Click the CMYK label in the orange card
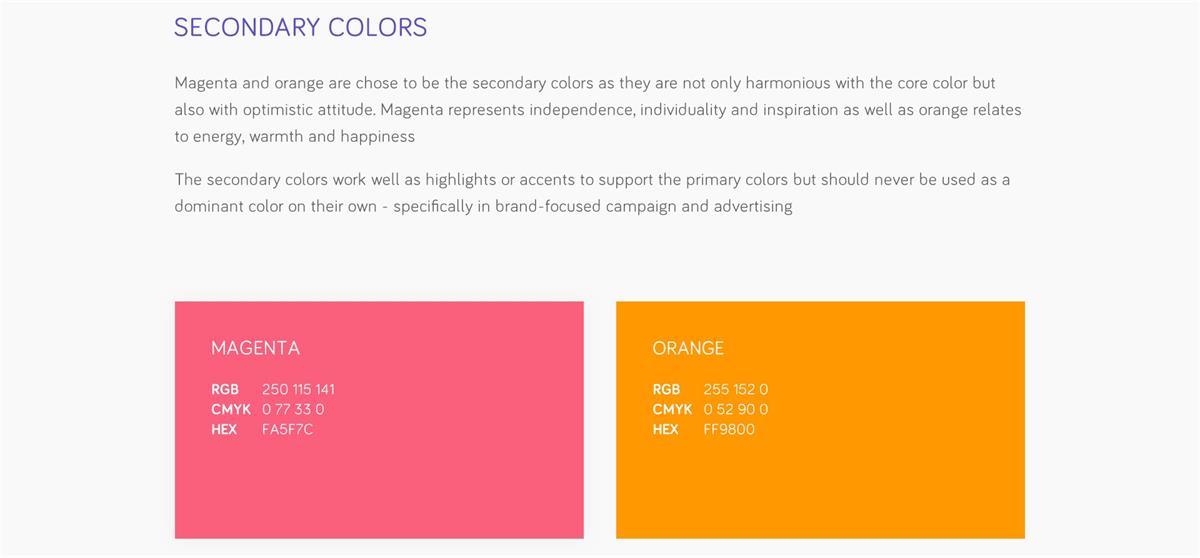This screenshot has width=1200, height=558. point(672,409)
